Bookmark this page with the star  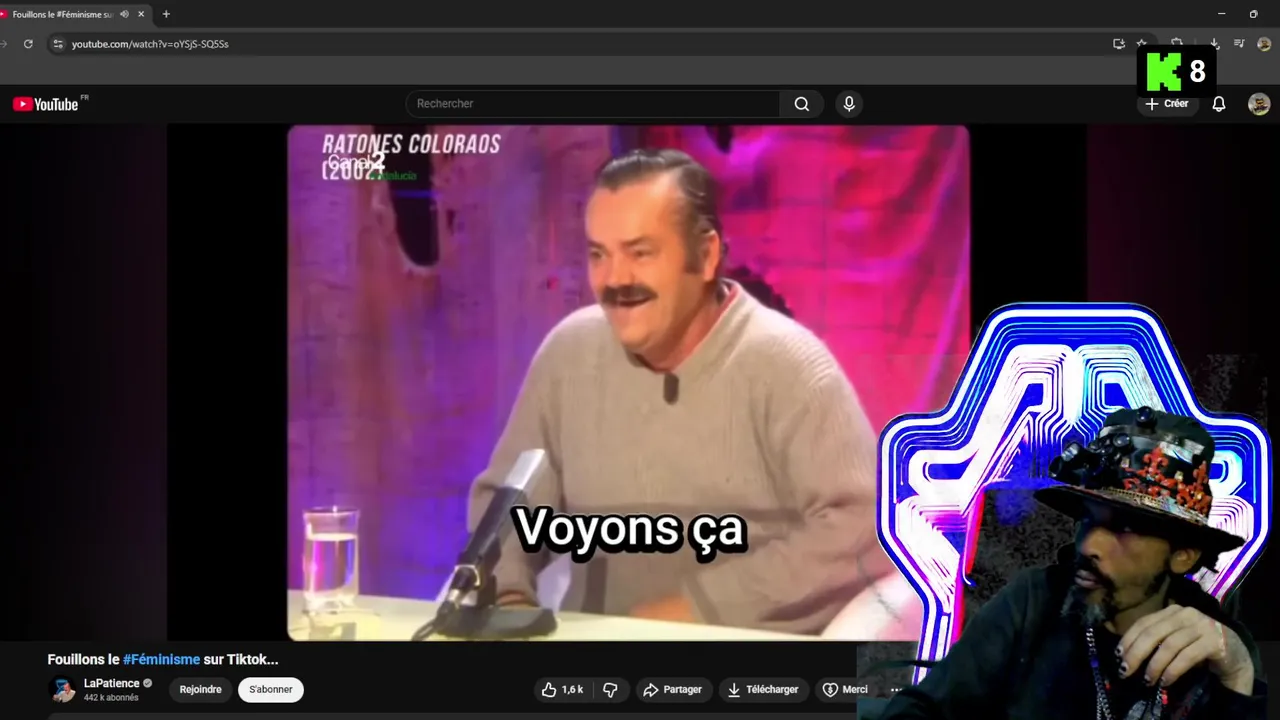pyautogui.click(x=1142, y=44)
